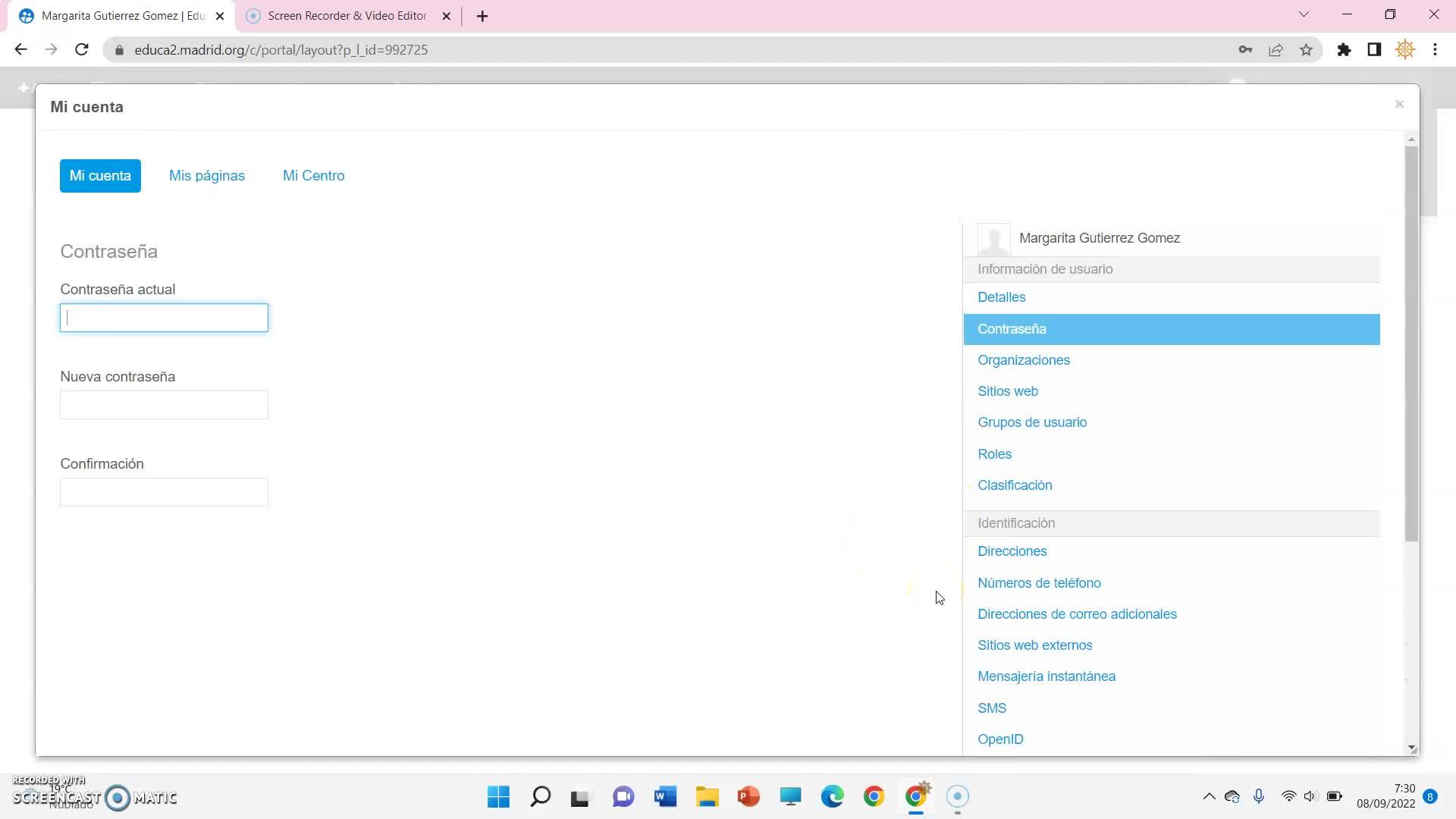Open Windows Start menu
Viewport: 1456px width, 819px height.
pos(498,796)
